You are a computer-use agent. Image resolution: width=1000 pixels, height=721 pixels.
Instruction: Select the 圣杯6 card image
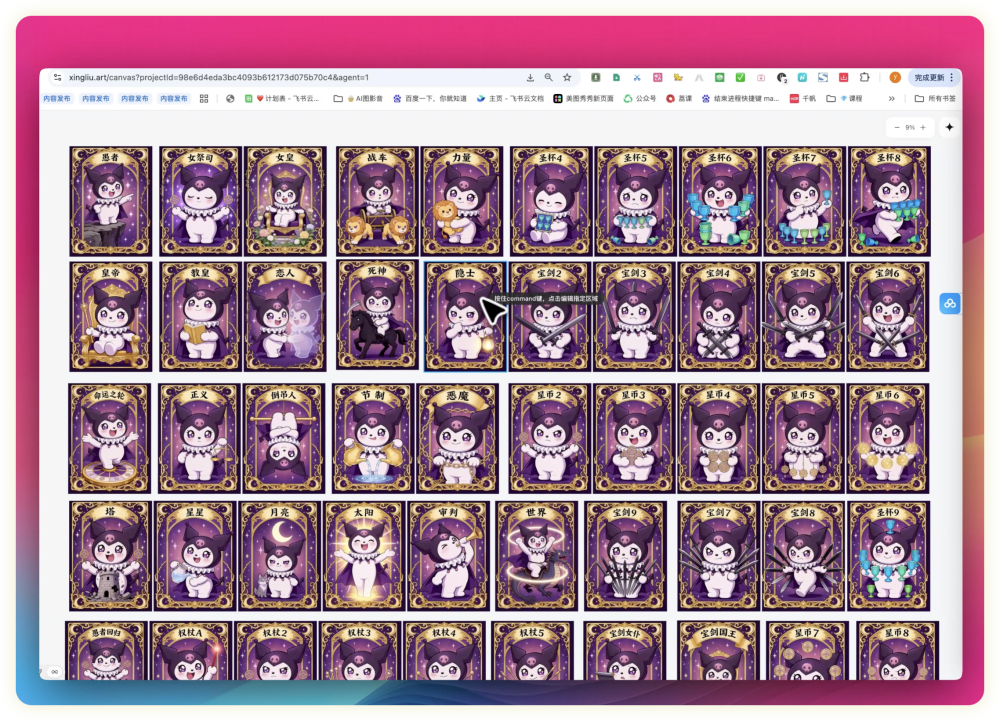click(x=719, y=201)
